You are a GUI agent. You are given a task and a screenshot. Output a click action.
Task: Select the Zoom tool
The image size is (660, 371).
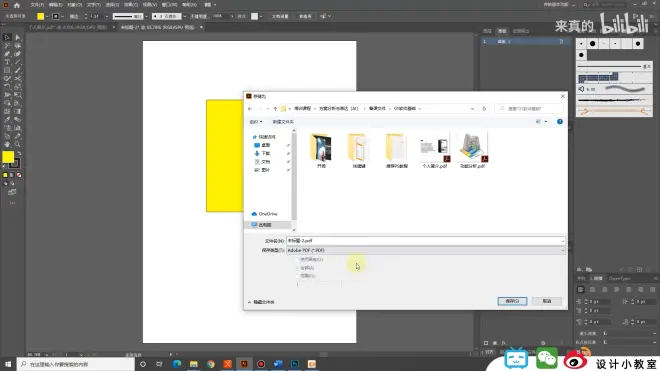(18, 144)
